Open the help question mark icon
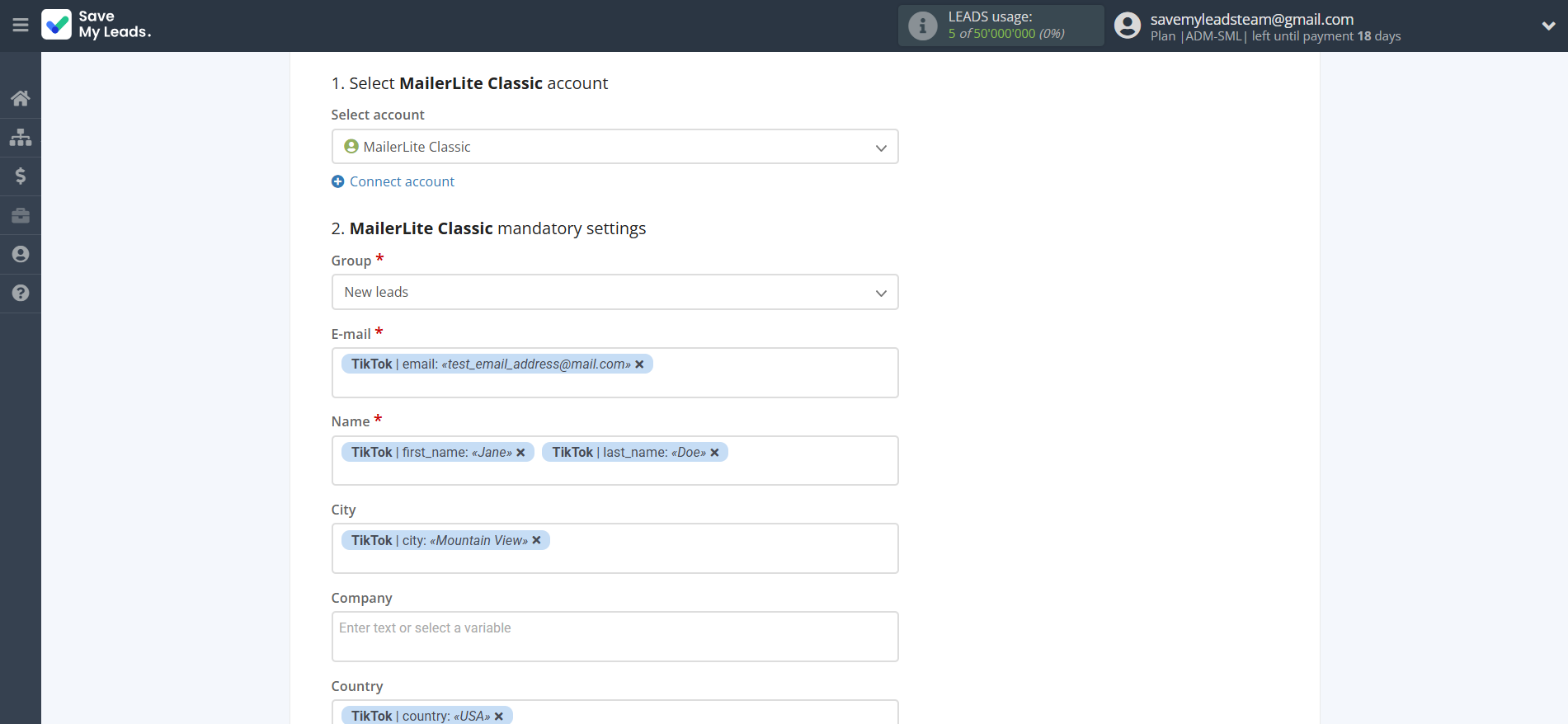1568x724 pixels. [x=21, y=293]
